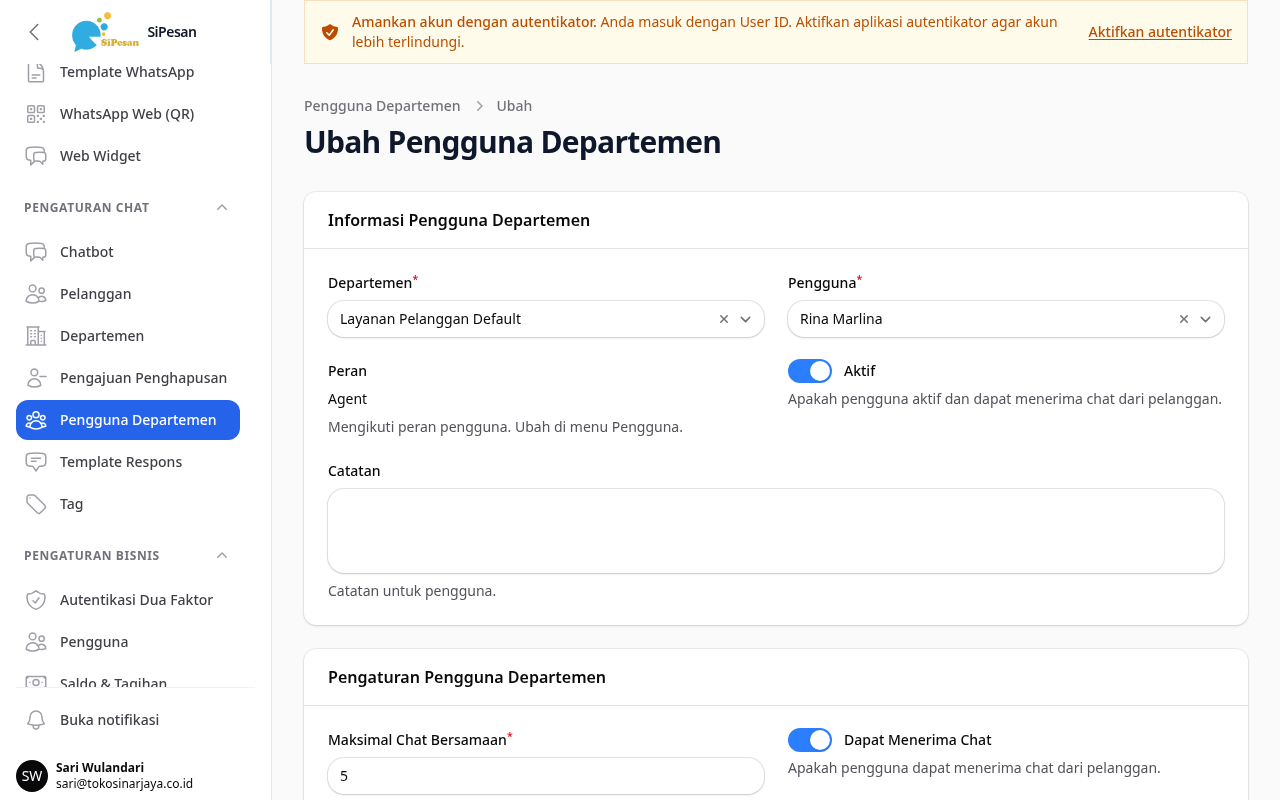Image resolution: width=1280 pixels, height=800 pixels.
Task: Open Autentikasi Dua Faktor menu item
Action: point(128,600)
